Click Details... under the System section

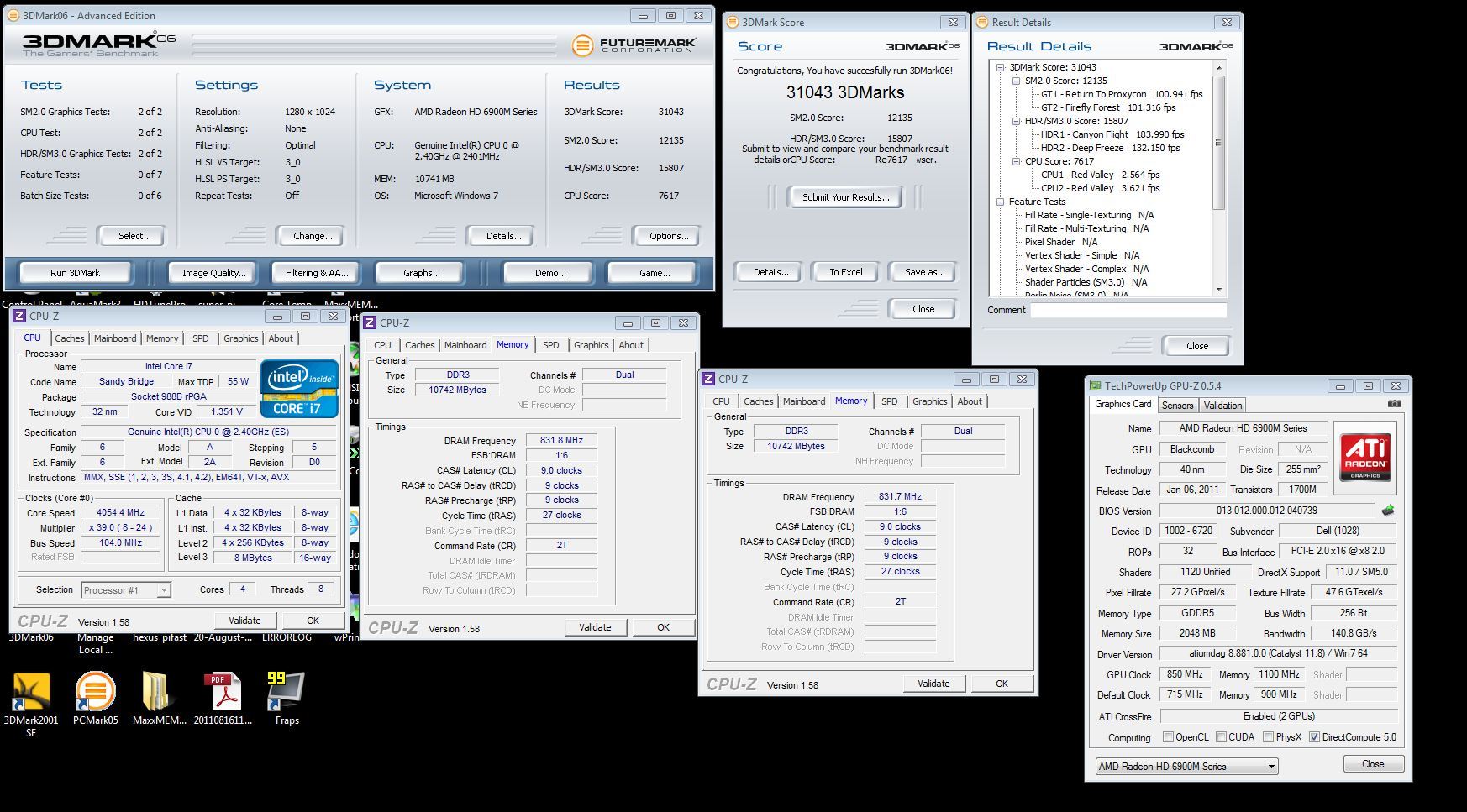tap(503, 236)
